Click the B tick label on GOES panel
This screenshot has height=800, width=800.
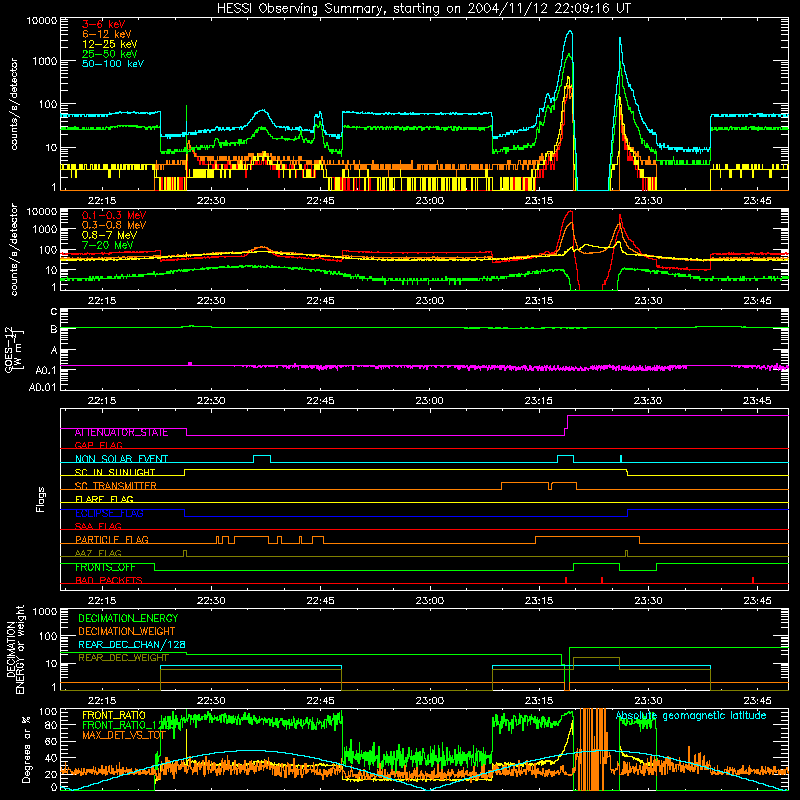54,329
